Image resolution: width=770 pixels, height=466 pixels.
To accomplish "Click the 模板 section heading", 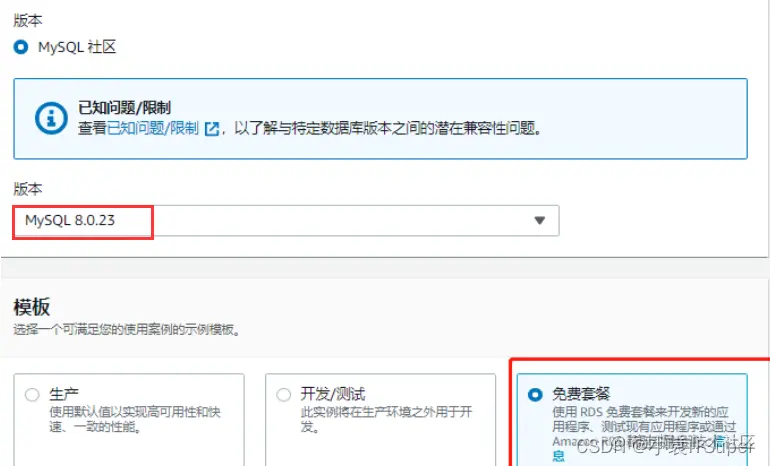I will 32,307.
